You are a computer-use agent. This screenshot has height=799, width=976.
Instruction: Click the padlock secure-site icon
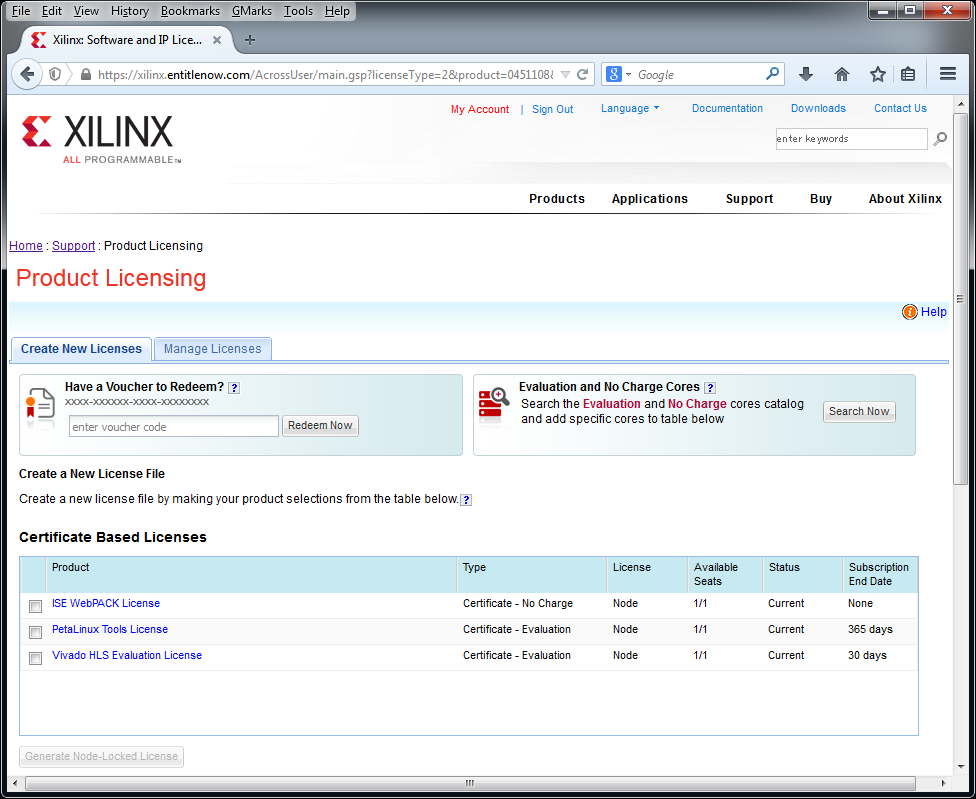(x=86, y=75)
